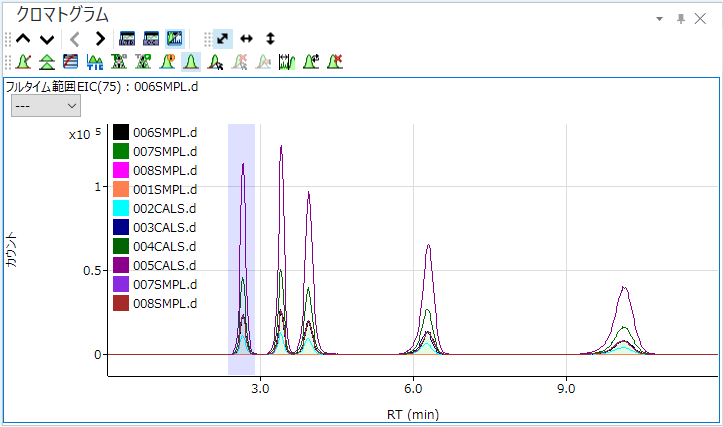This screenshot has width=723, height=427.
Task: Click orange swatch for 001SMPL.d
Action: 121,190
